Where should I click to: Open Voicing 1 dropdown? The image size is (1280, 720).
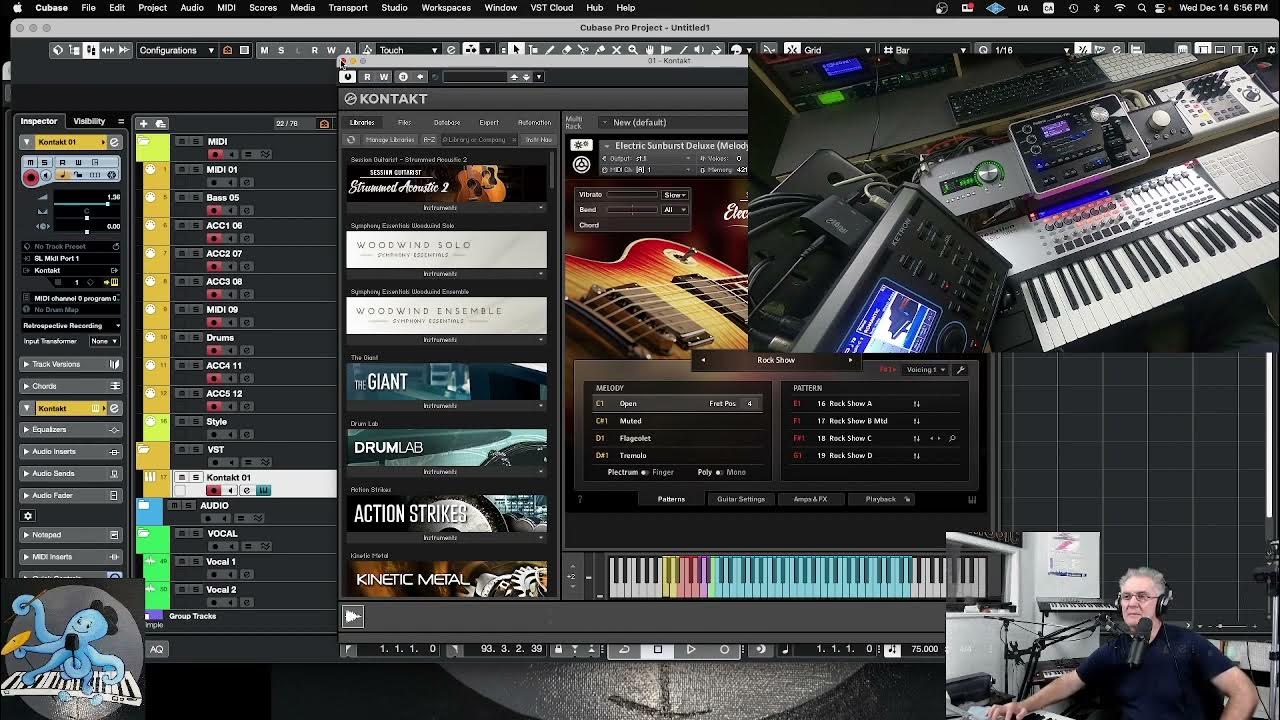[x=924, y=370]
